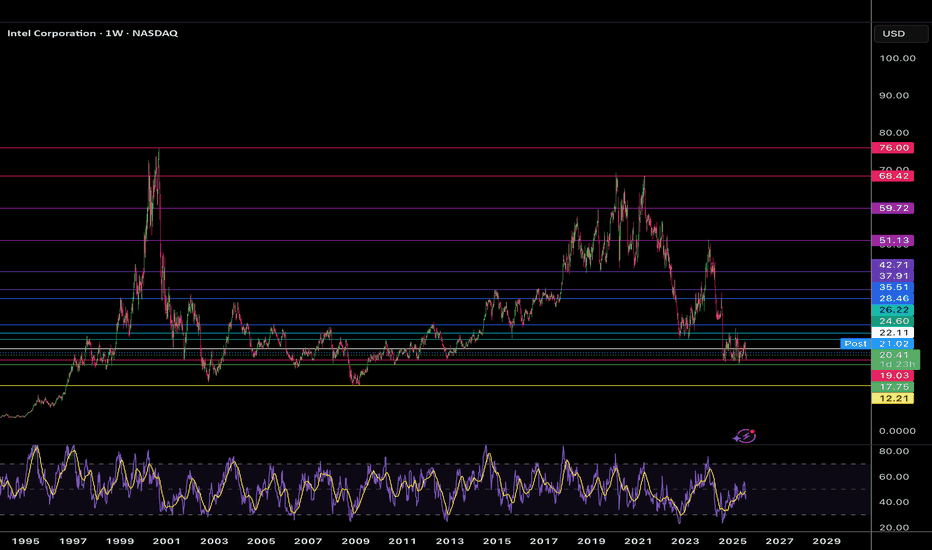
Task: Select the 76.00 red price label
Action: (x=892, y=147)
